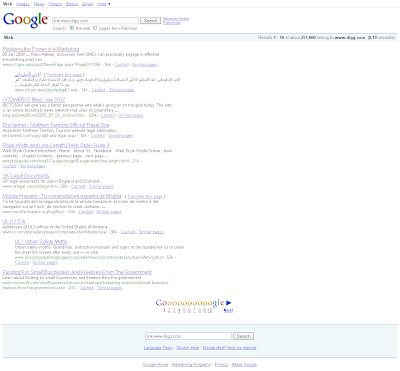Select 'pages from Pakistan' radio button
Viewport: 400px width, 371px height.
tap(95, 28)
